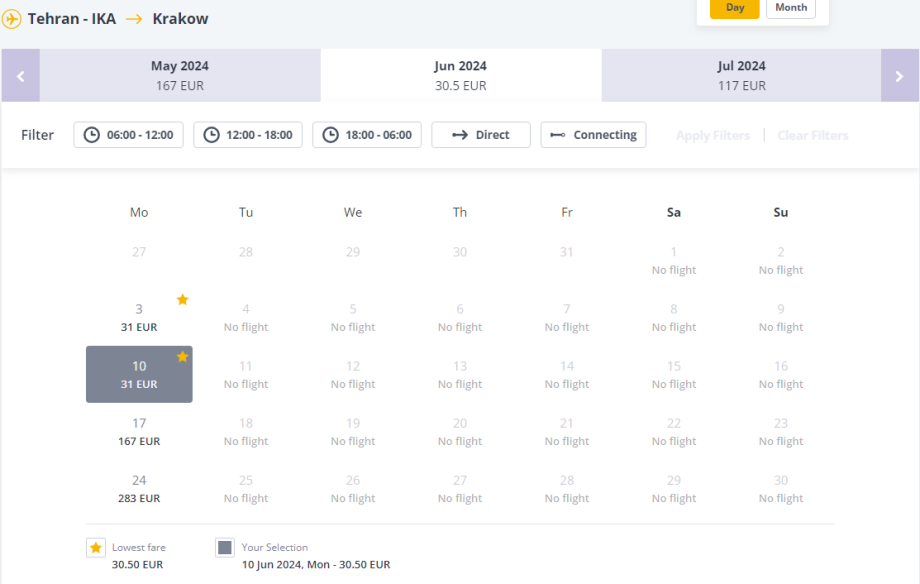The width and height of the screenshot is (920, 584).
Task: Select the Month view button
Action: click(x=791, y=8)
